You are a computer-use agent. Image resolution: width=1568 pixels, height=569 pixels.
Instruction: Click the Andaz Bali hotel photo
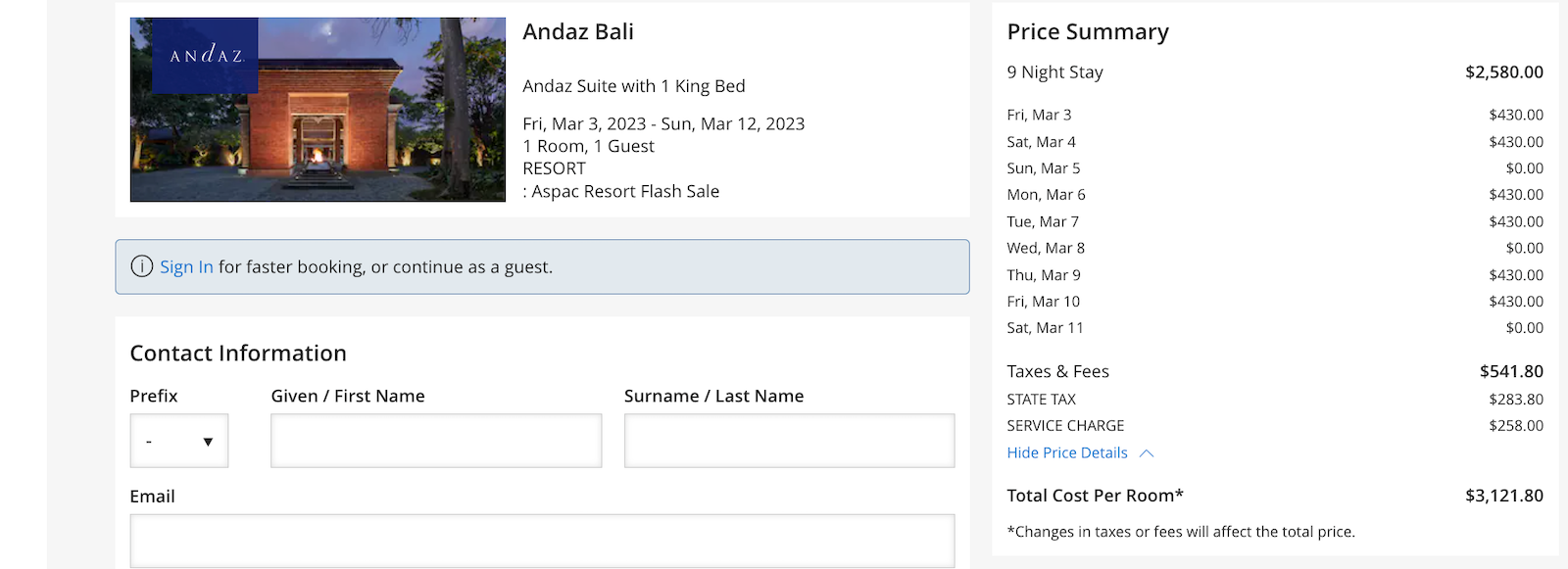(318, 110)
